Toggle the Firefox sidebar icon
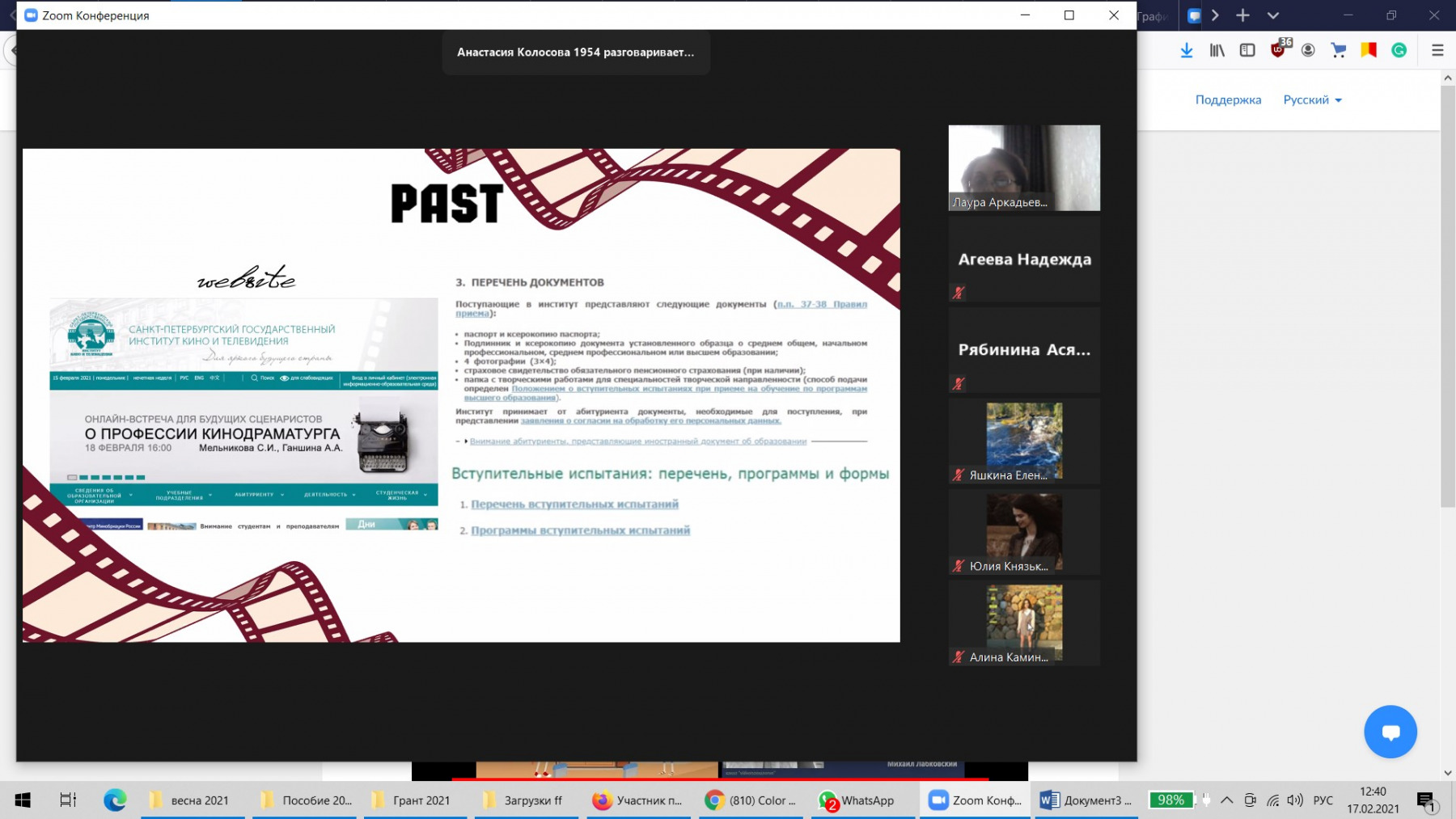The height and width of the screenshot is (819, 1456). (1247, 50)
